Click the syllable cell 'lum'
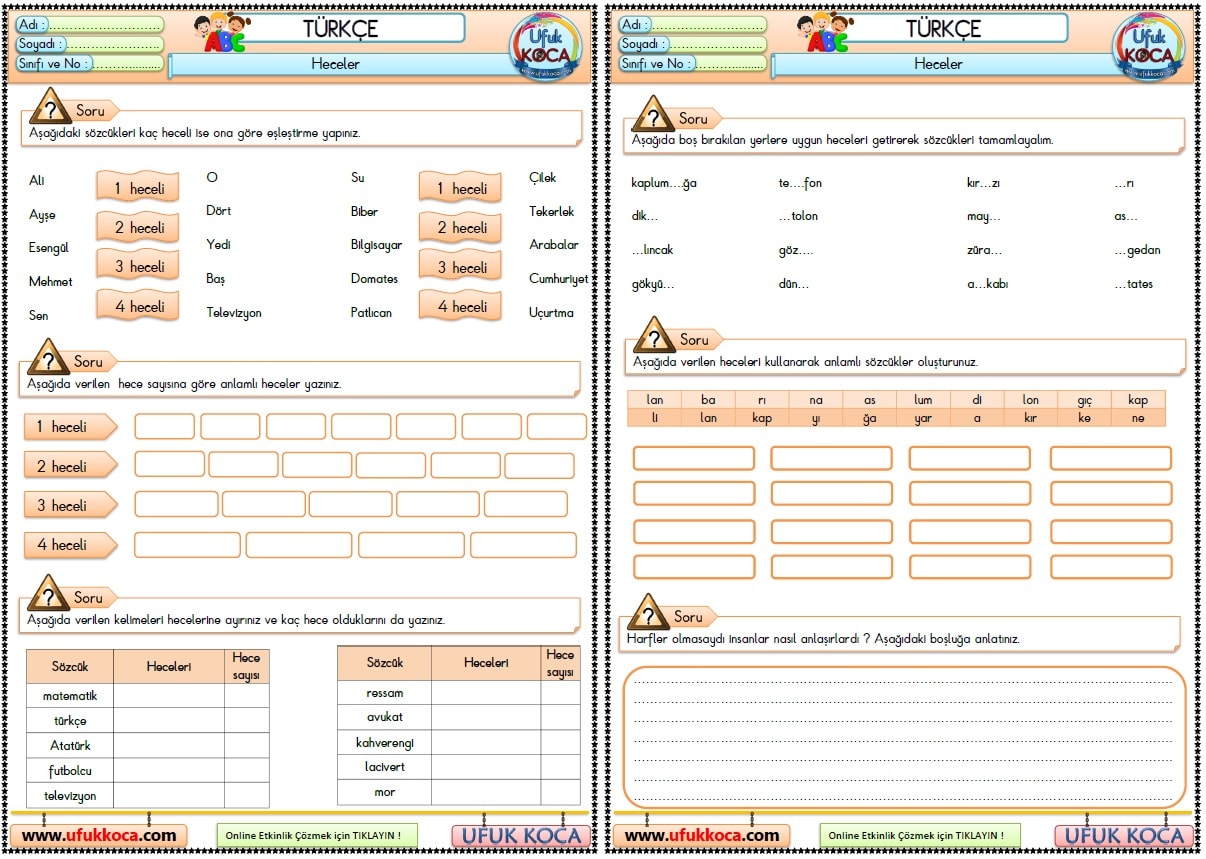 point(923,399)
